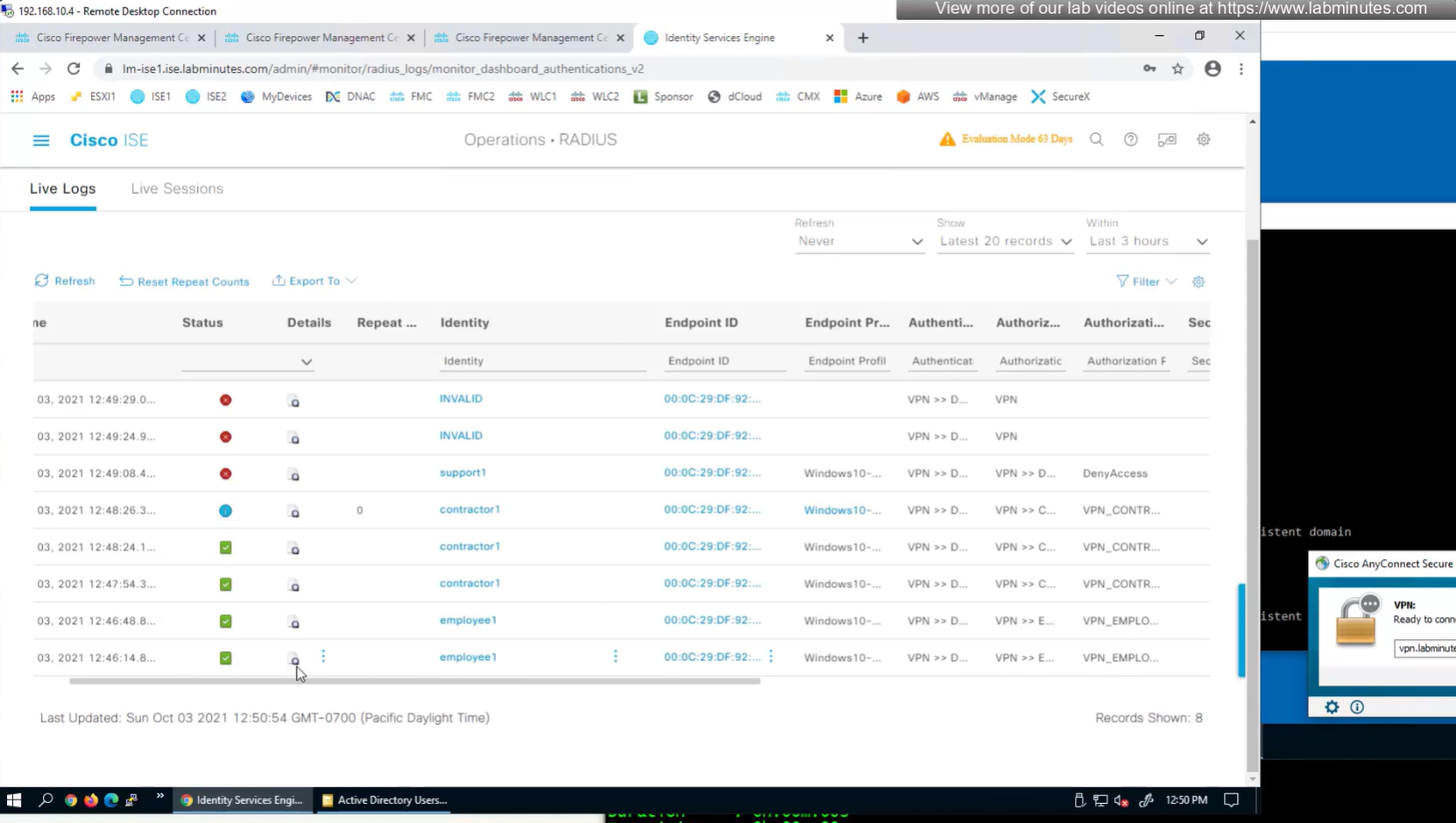Open the ISE settings gear icon

tap(1204, 139)
